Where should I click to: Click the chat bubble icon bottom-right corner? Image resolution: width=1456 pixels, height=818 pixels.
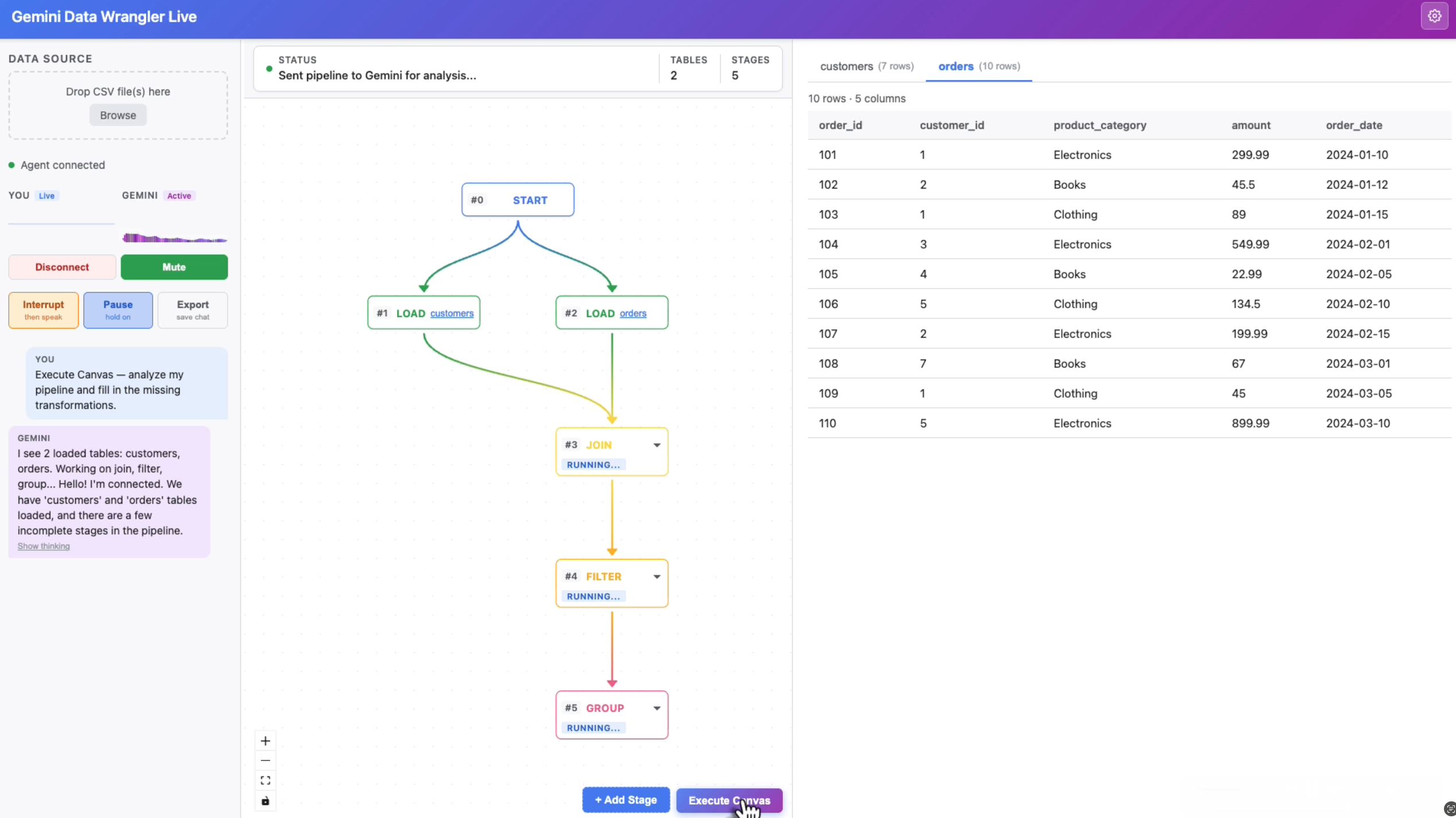click(x=1449, y=809)
